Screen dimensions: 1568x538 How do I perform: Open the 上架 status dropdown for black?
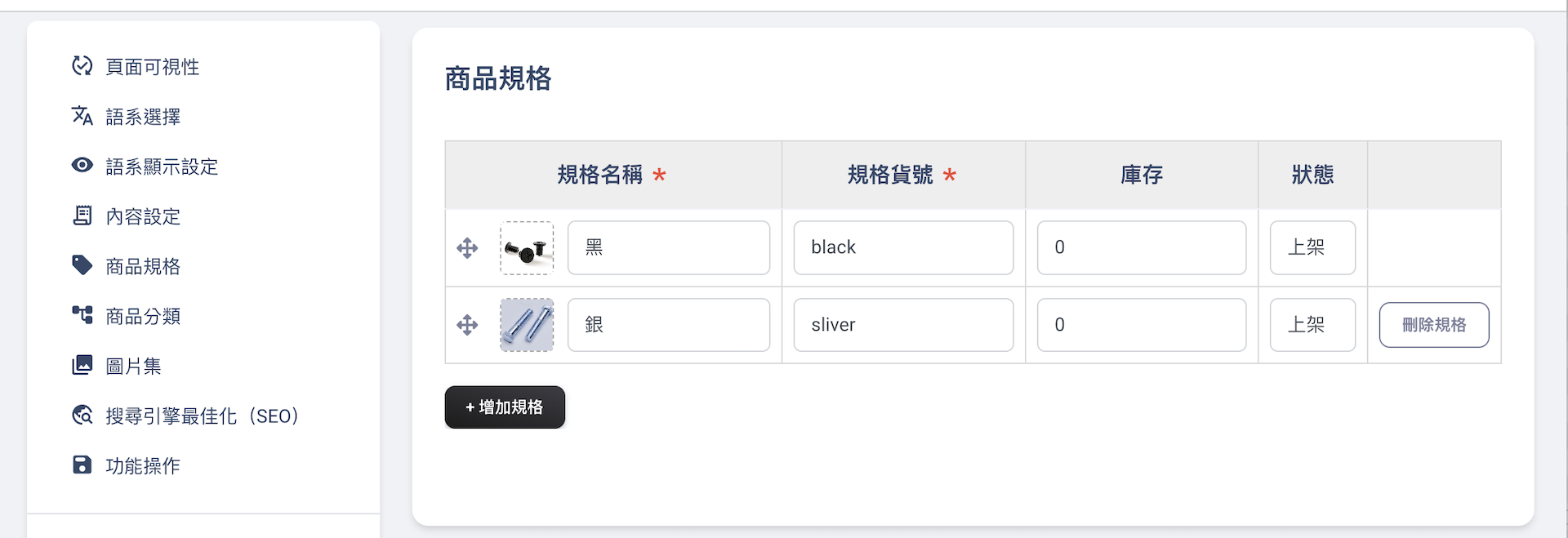point(1312,247)
